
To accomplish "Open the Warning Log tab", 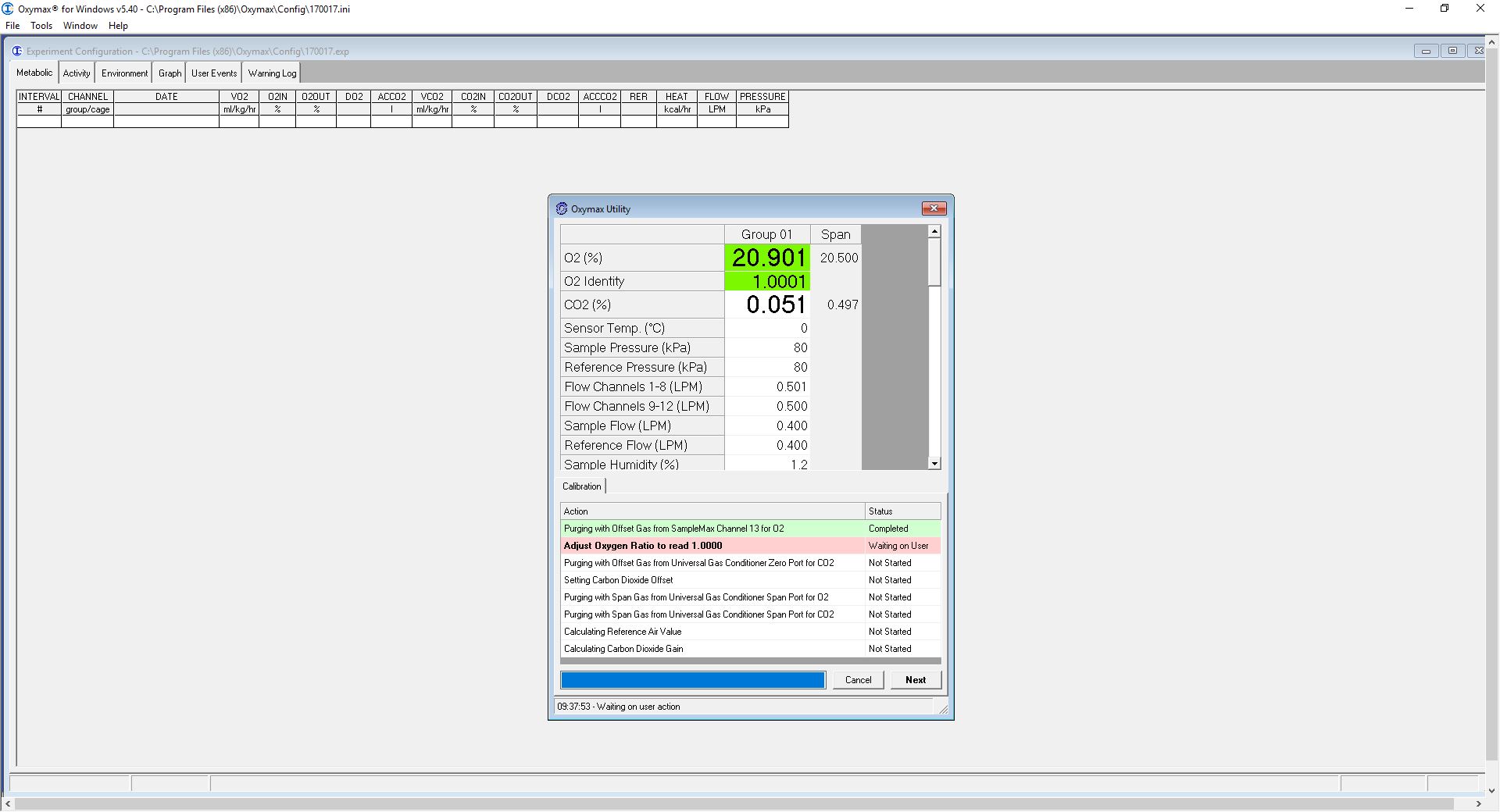I will pyautogui.click(x=272, y=73).
